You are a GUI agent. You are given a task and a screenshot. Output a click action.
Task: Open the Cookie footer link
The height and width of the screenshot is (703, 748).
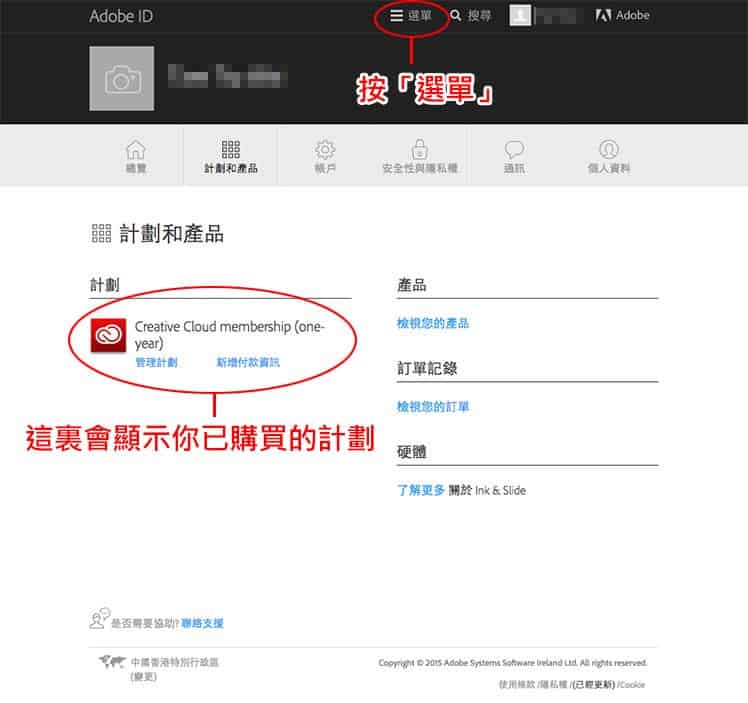click(633, 684)
